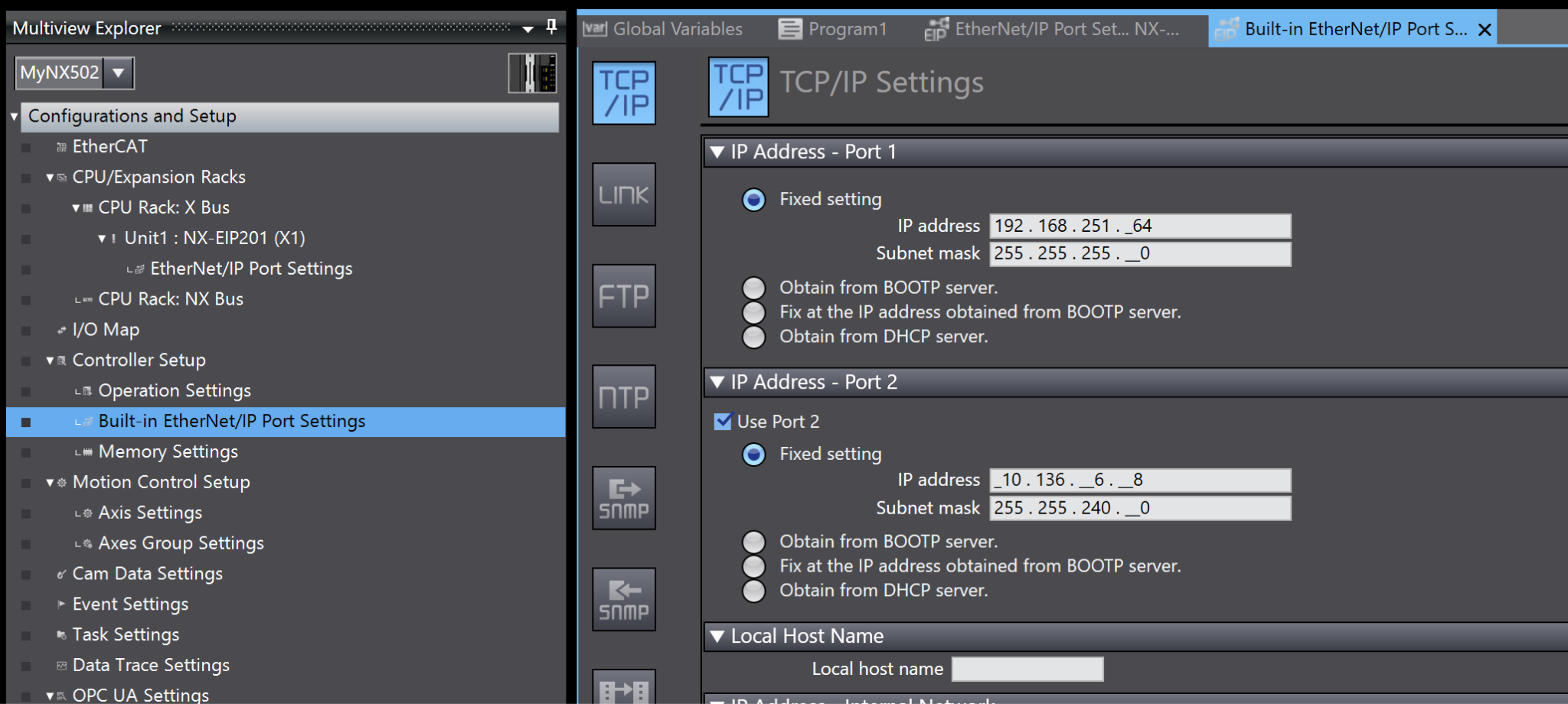
Task: Open the SNMP trap icon with left arrow
Action: [624, 599]
